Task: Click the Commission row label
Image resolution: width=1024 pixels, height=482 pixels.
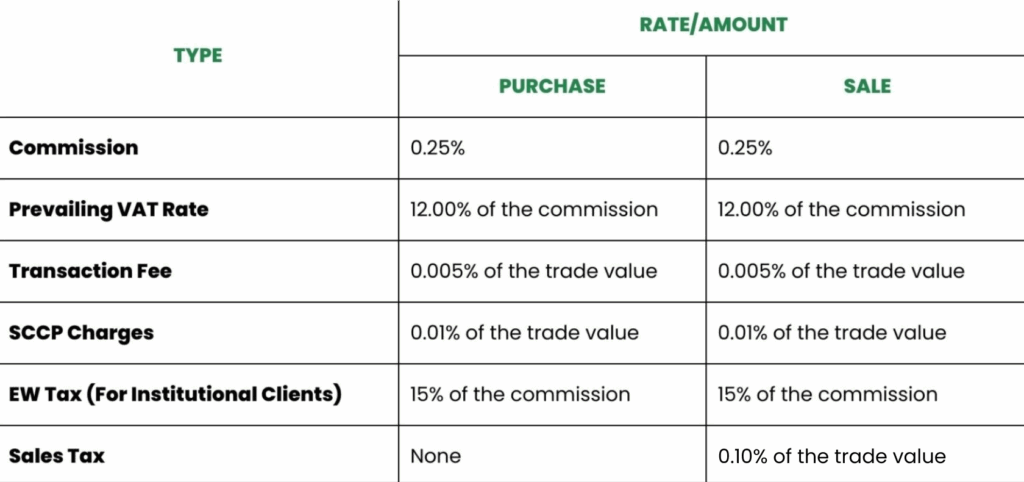Action: tap(74, 147)
